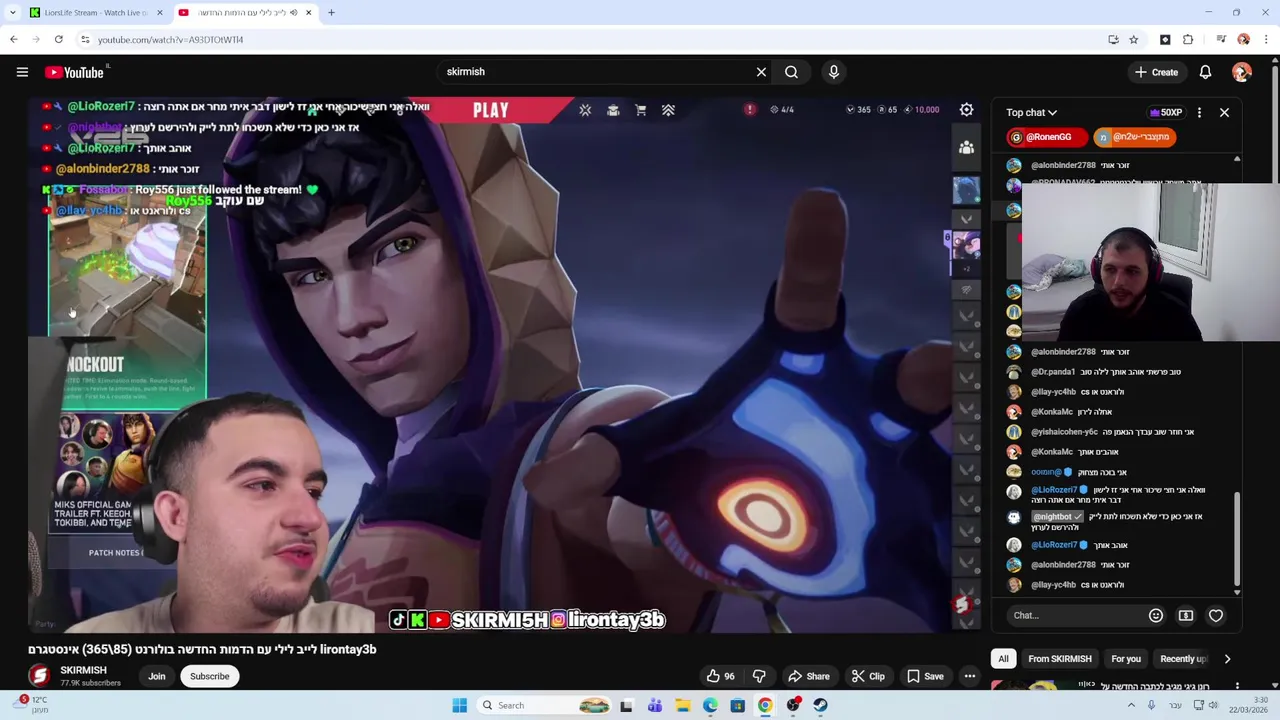Screen dimensions: 1280x720
Task: Click the in-game store cart icon
Action: point(641,110)
